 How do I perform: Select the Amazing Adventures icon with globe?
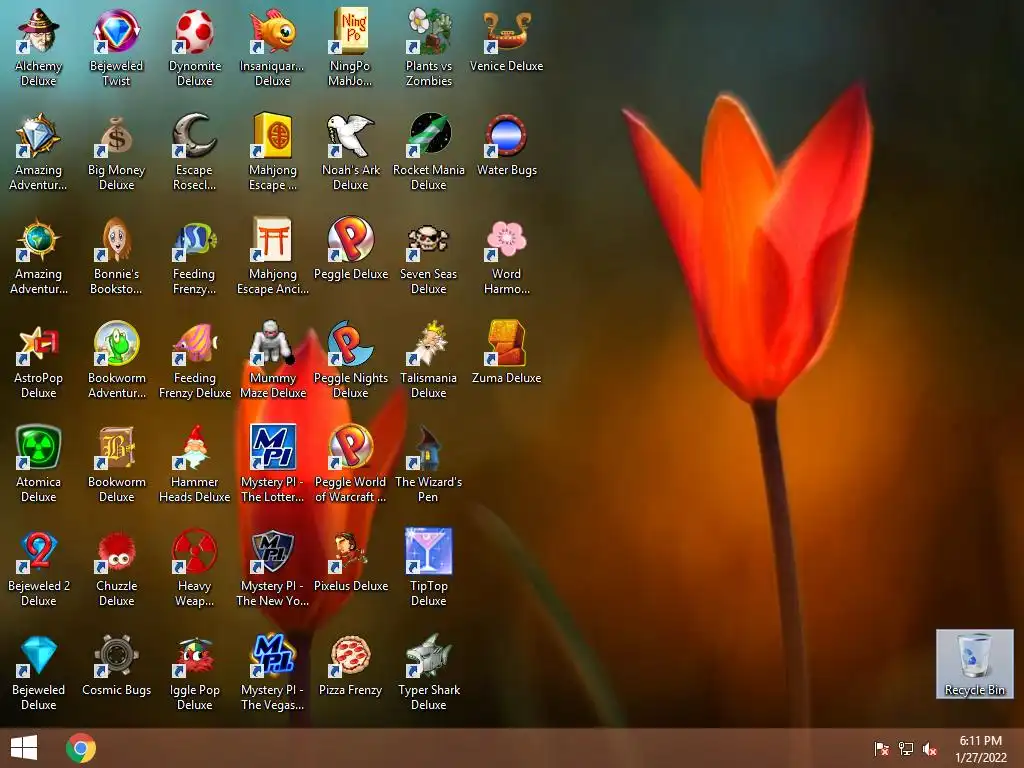click(x=38, y=239)
